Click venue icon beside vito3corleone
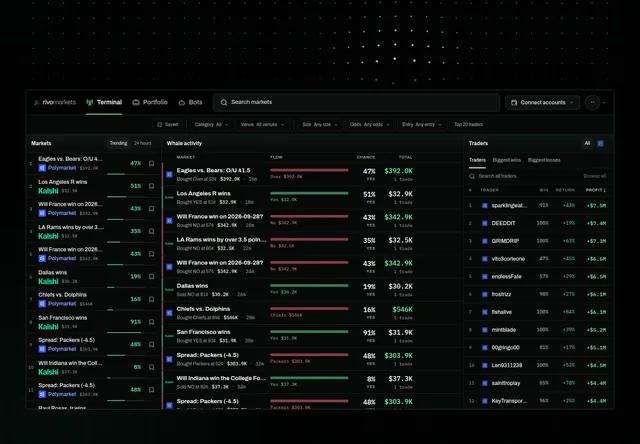The width and height of the screenshot is (640, 444). 485,259
